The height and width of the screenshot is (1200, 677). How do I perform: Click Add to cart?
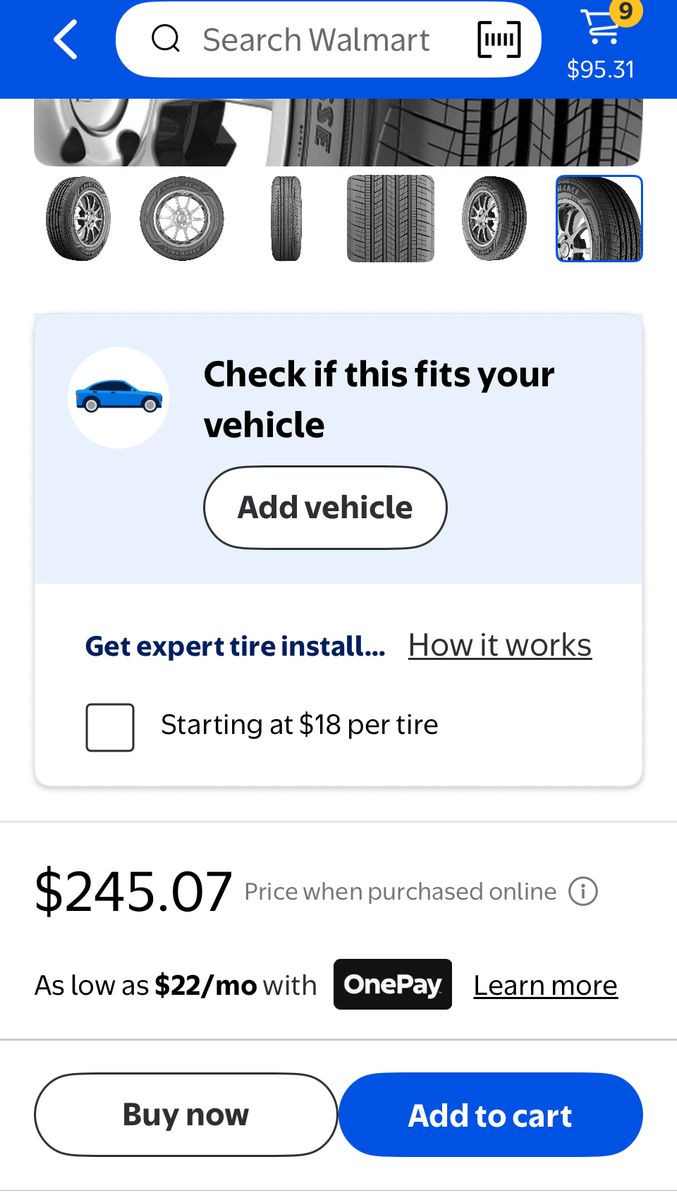pyautogui.click(x=490, y=1115)
